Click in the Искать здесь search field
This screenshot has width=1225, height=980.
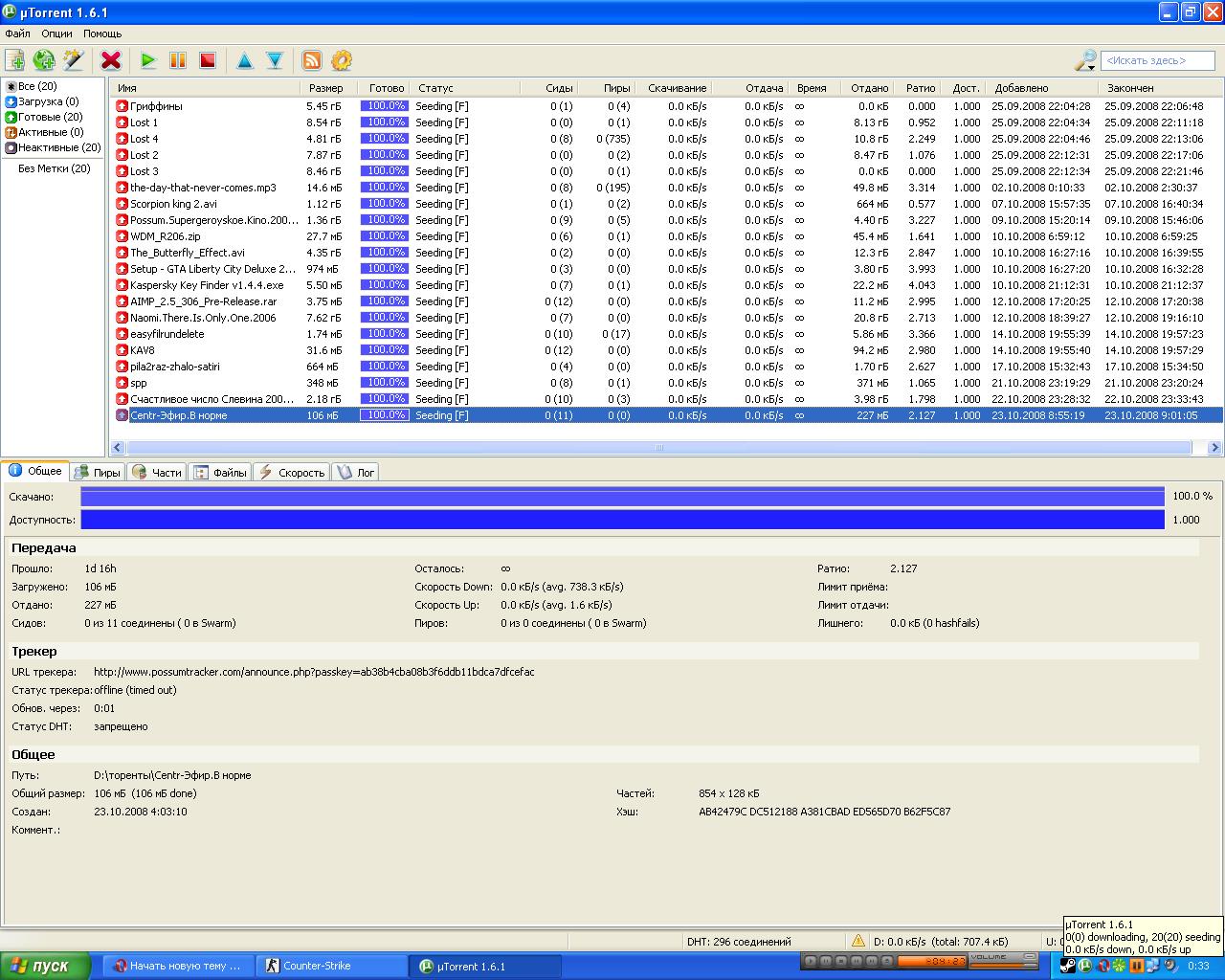click(x=1157, y=60)
